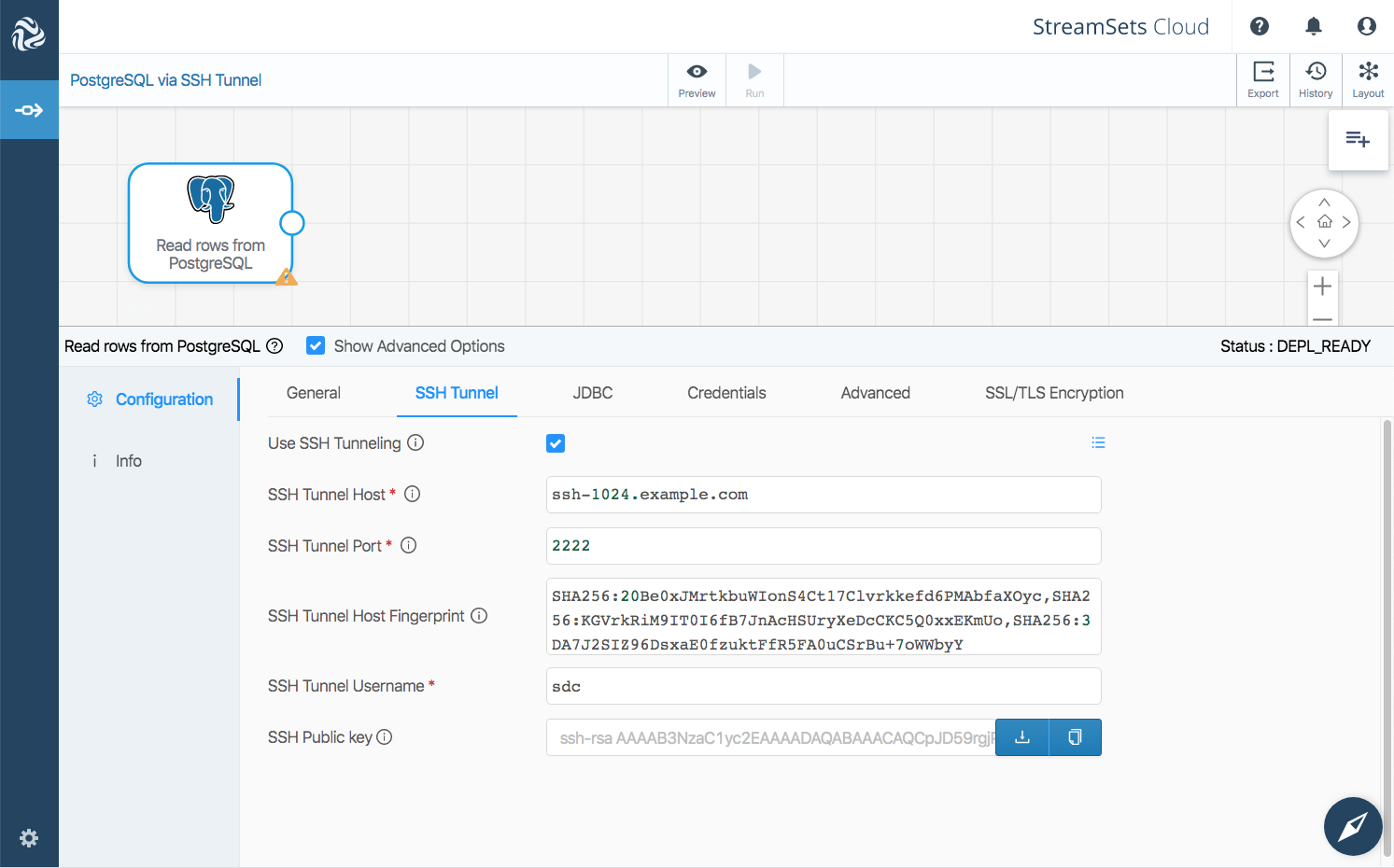Pan canvas down with the arrow
Viewport: 1394px width, 868px height.
click(1324, 244)
